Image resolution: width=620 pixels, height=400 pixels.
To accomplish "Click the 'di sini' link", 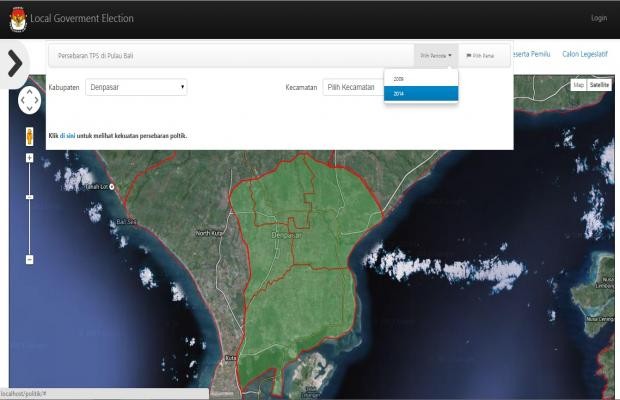I will click(67, 135).
